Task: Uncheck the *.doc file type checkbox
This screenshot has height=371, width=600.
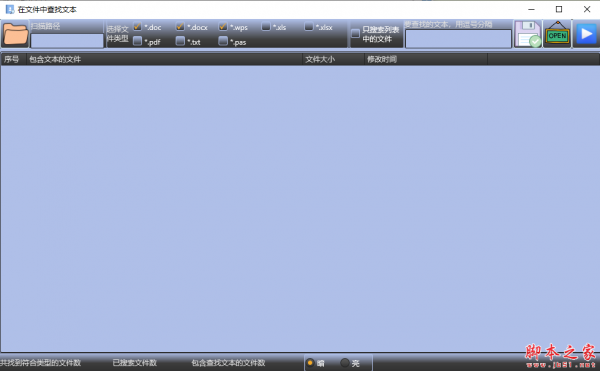Action: click(137, 27)
